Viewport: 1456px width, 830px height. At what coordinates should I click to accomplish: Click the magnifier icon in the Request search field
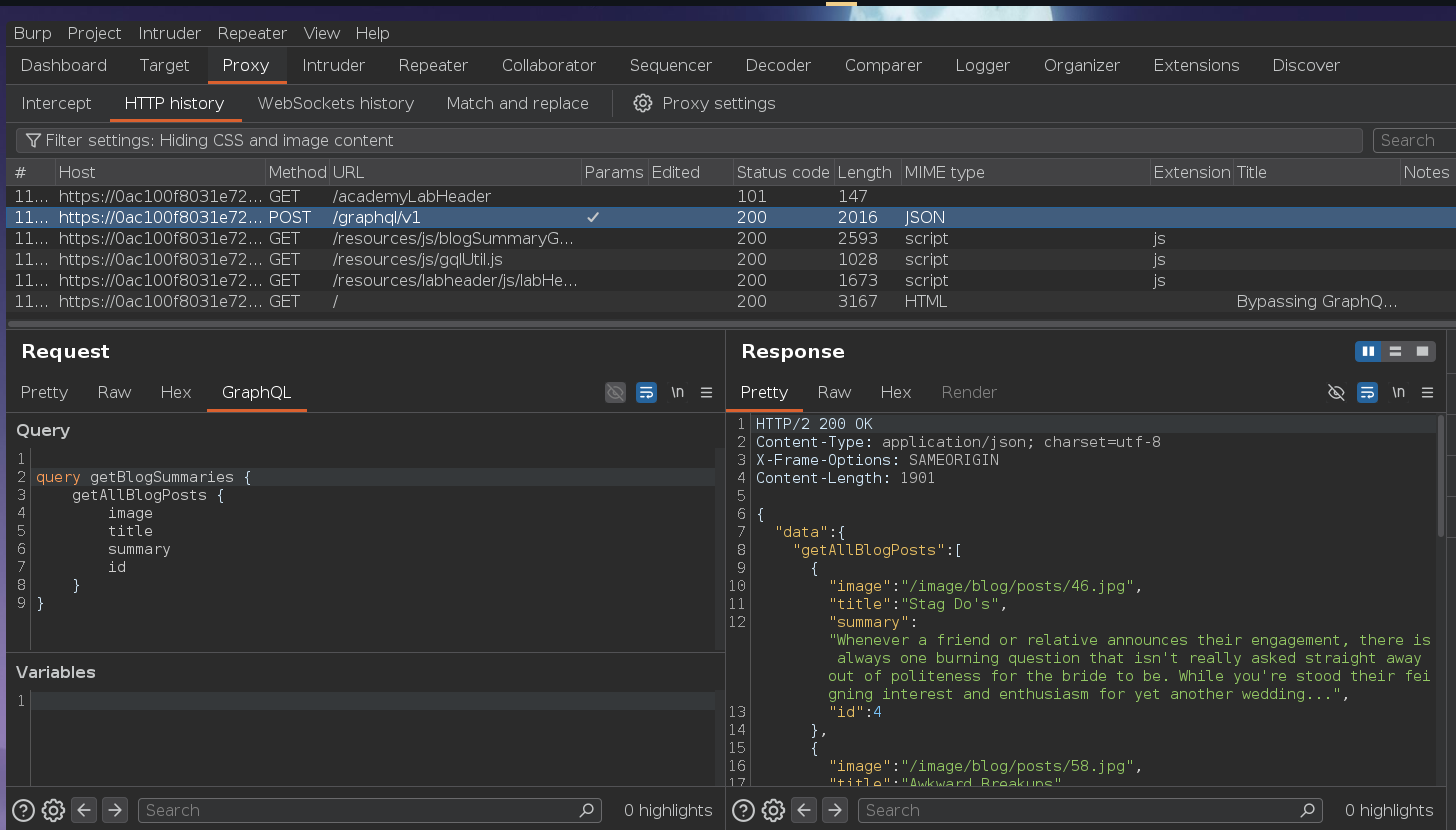[587, 810]
